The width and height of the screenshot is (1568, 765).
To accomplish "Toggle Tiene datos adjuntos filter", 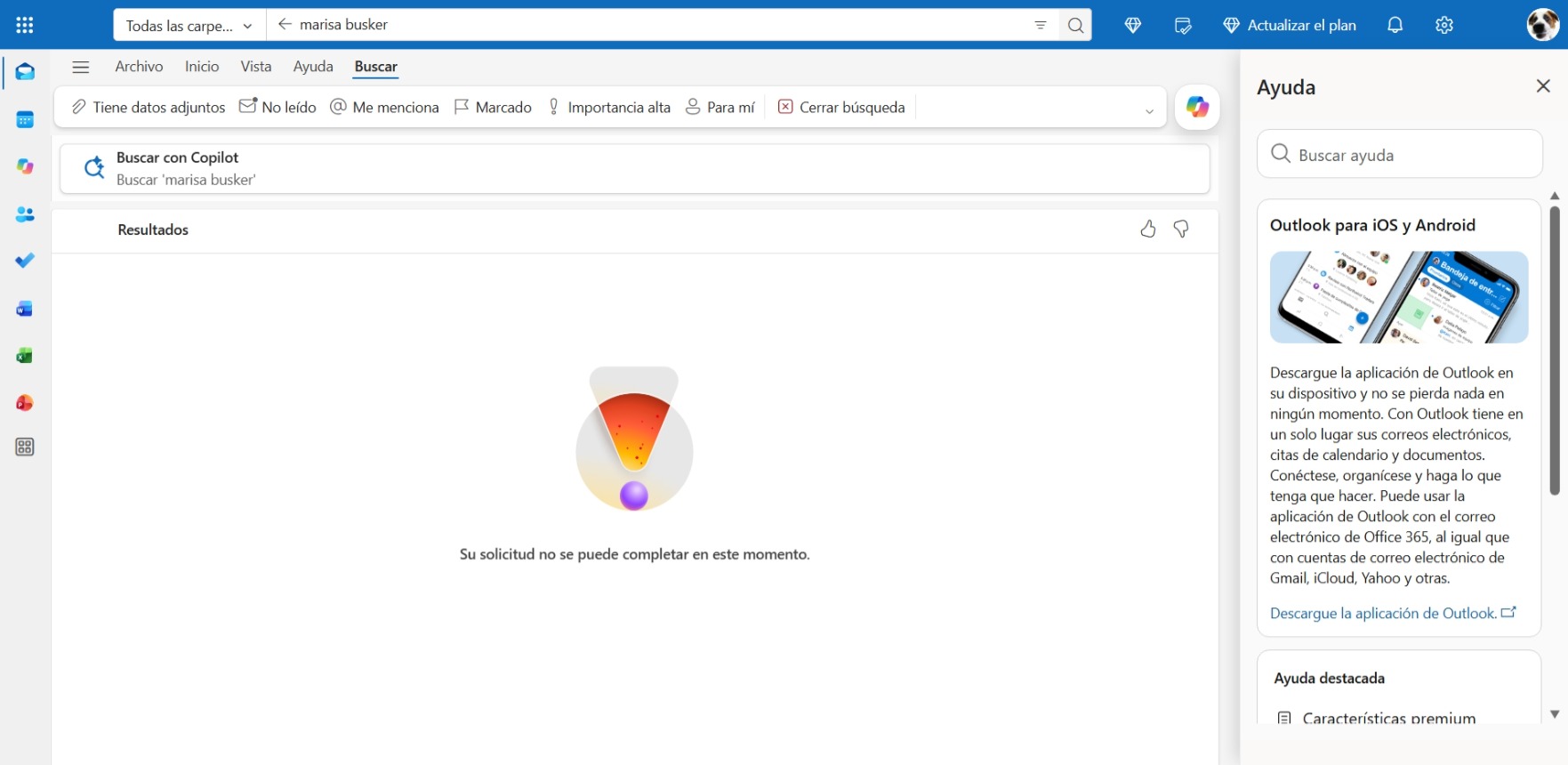I will click(x=148, y=108).
